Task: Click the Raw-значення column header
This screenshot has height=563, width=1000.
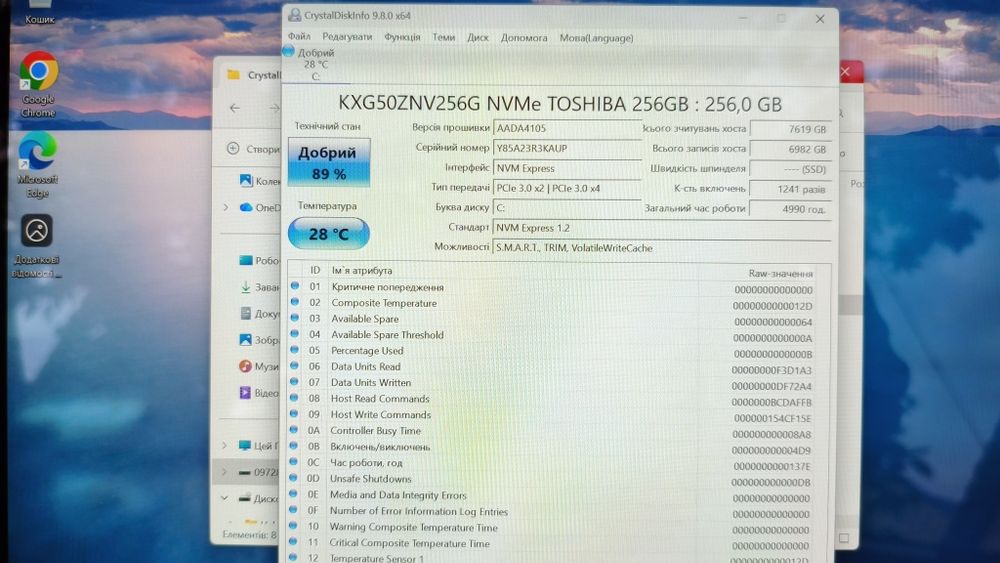Action: [x=781, y=273]
